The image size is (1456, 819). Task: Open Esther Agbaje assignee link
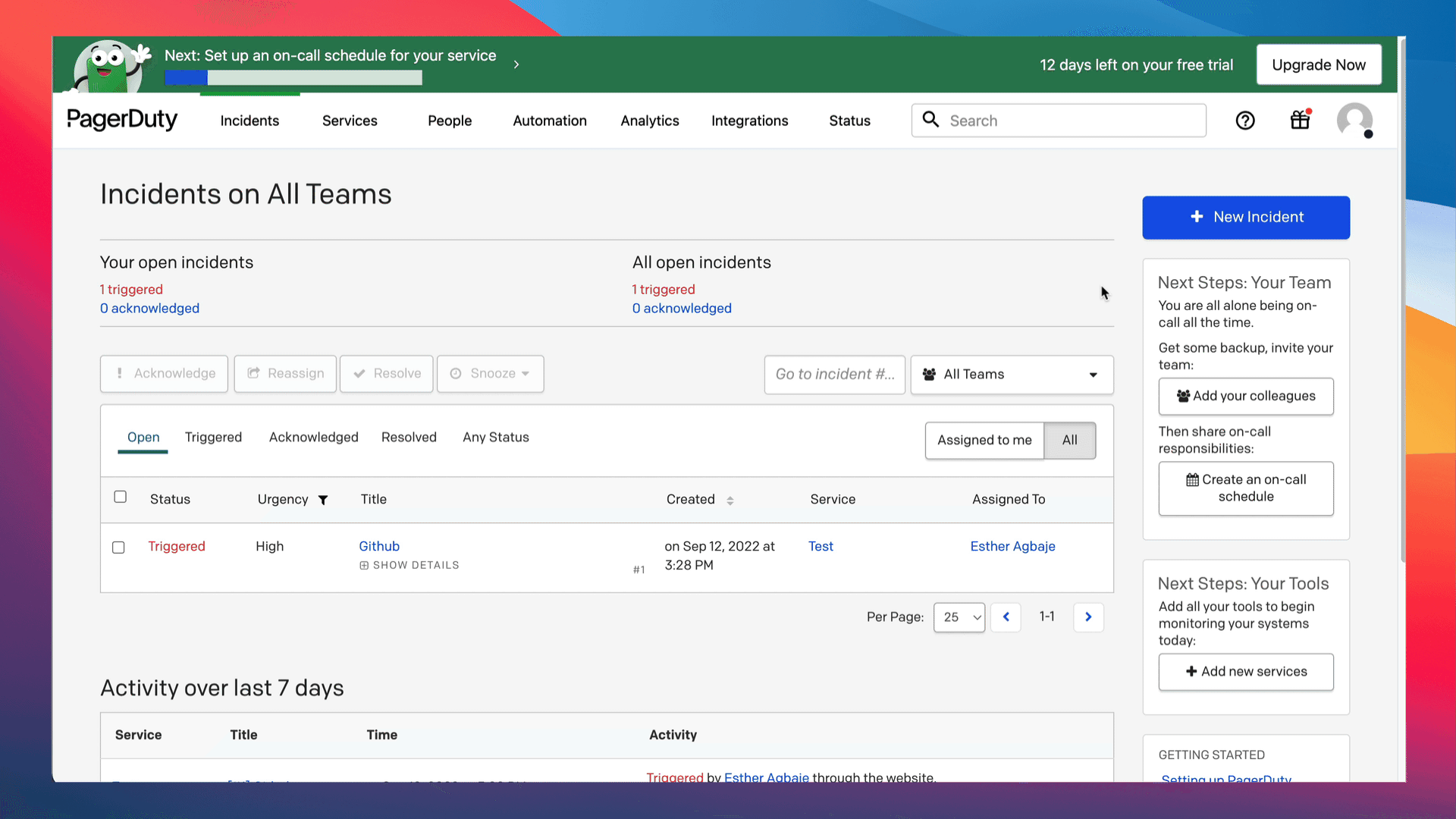click(1012, 547)
